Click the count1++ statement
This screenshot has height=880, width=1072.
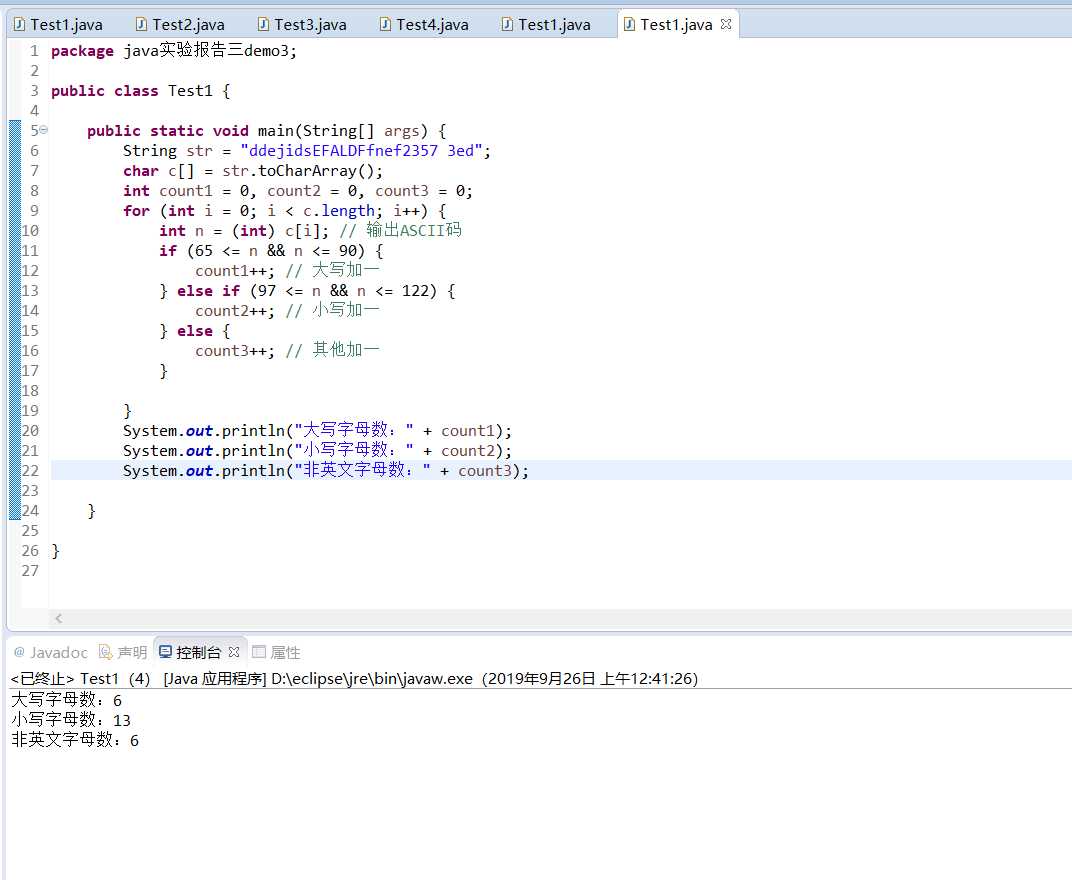point(235,271)
